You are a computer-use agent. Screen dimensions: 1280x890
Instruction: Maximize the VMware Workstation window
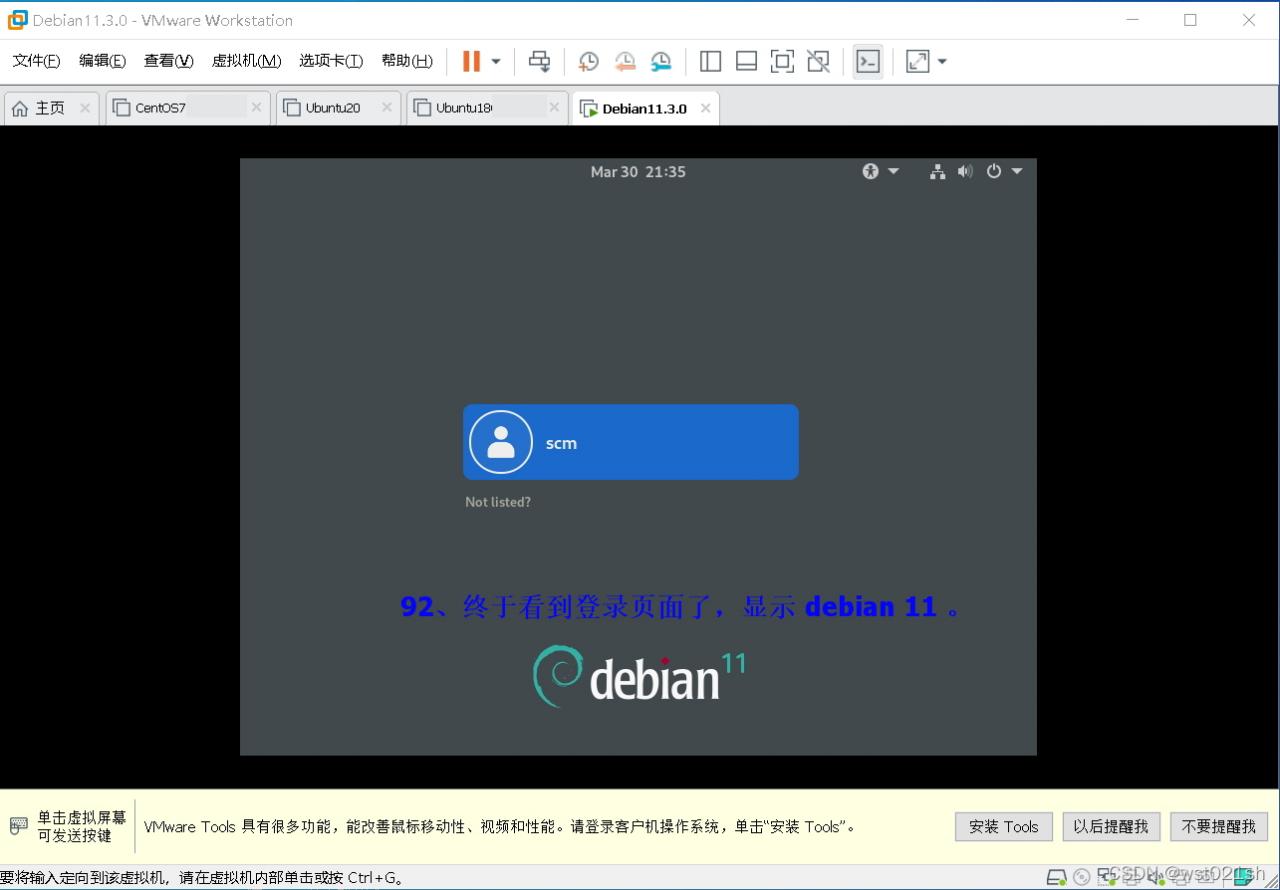click(1190, 20)
